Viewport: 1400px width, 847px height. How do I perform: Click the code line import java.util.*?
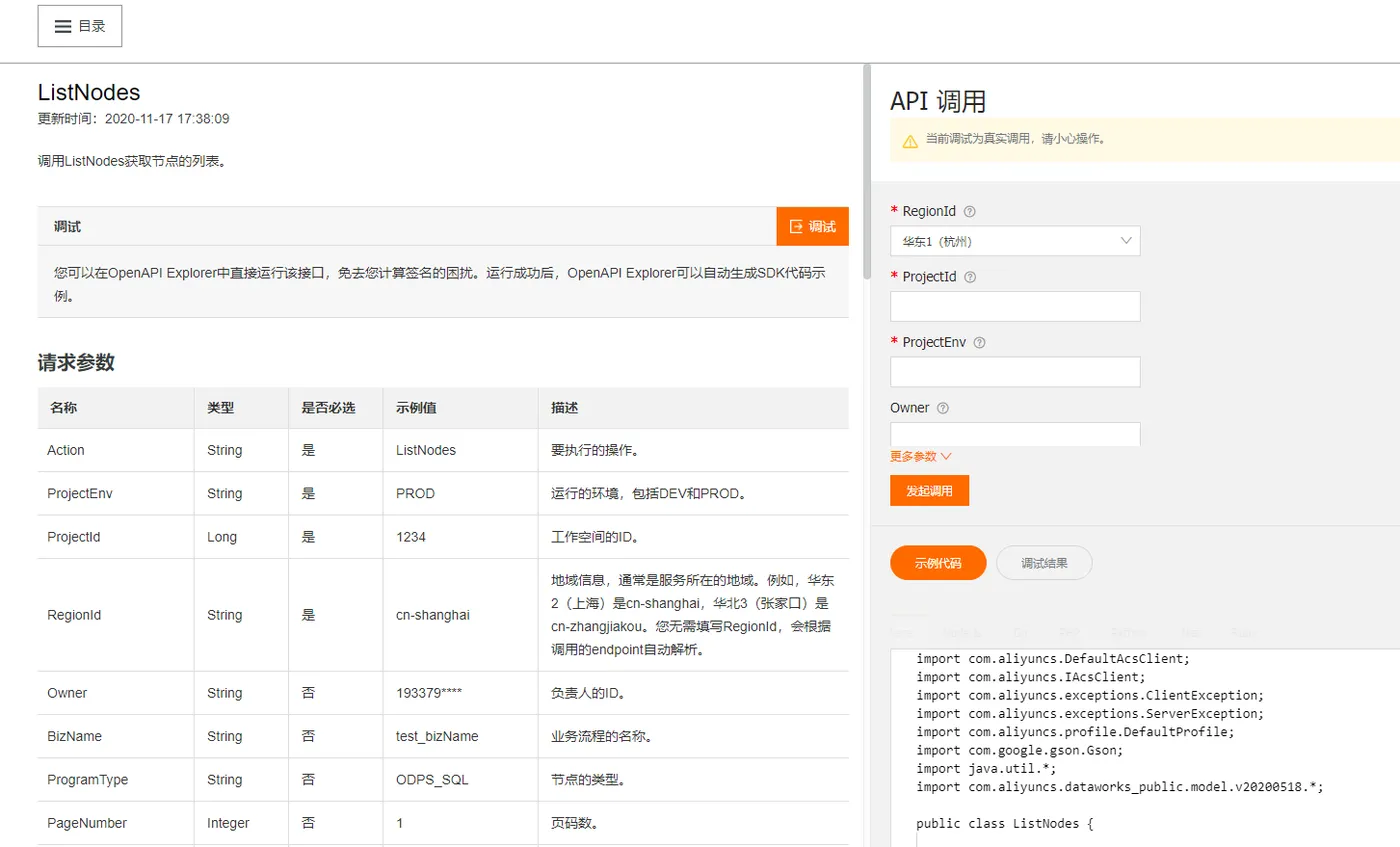pos(986,768)
